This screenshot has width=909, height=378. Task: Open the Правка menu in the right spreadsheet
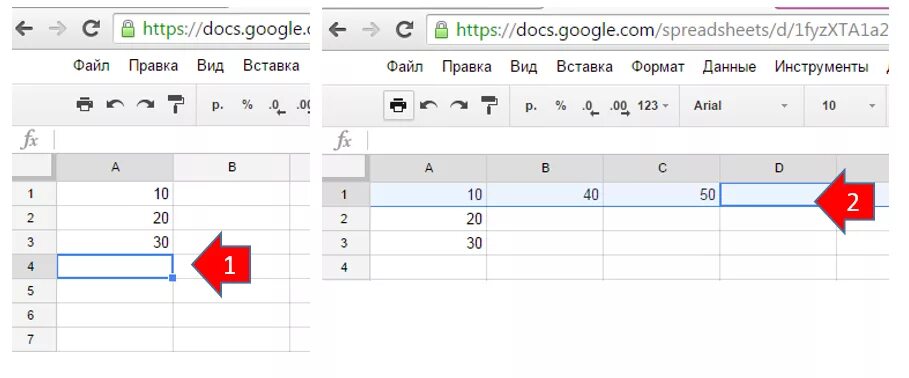click(x=467, y=67)
